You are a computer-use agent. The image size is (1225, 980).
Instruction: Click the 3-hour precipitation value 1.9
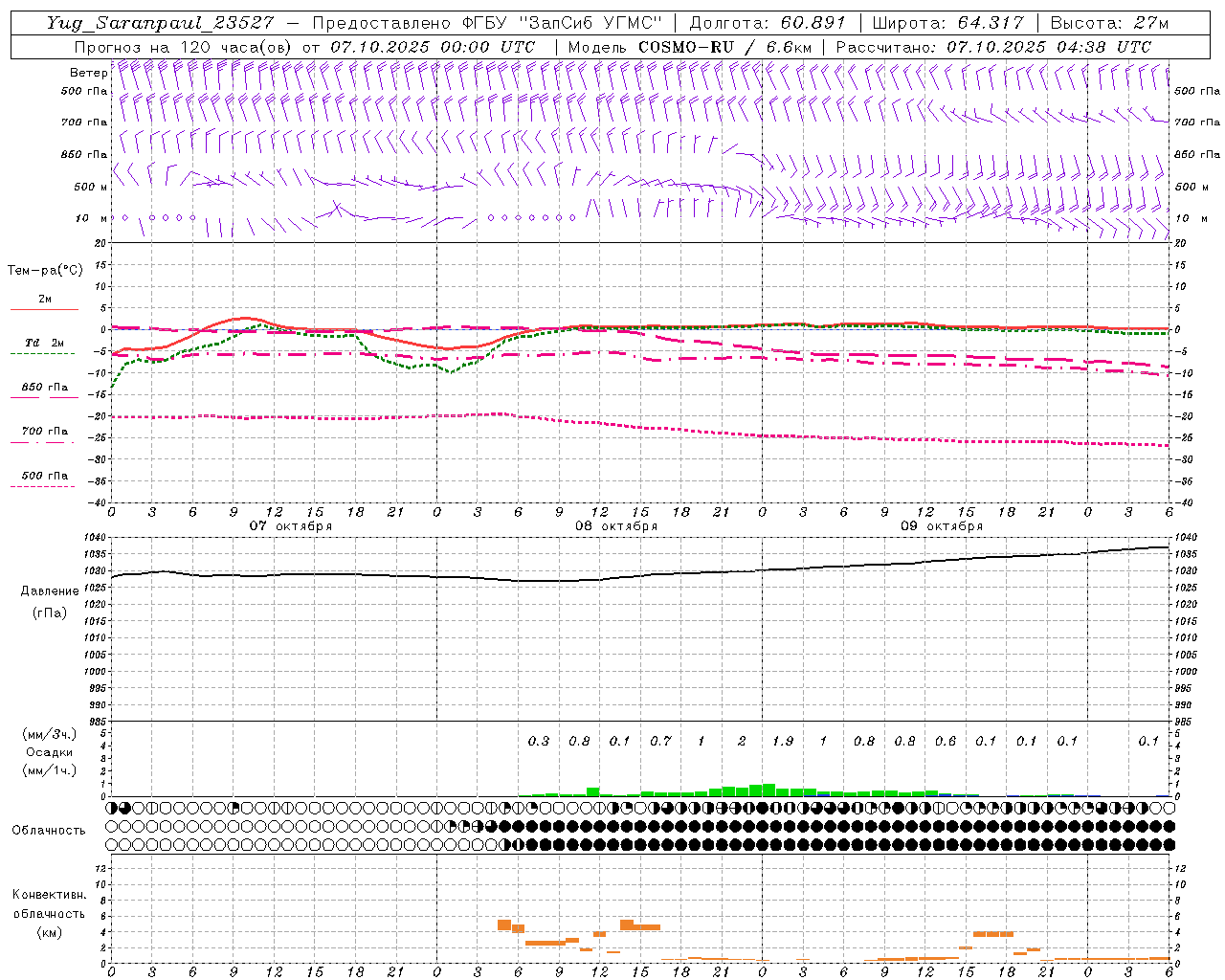[x=782, y=741]
